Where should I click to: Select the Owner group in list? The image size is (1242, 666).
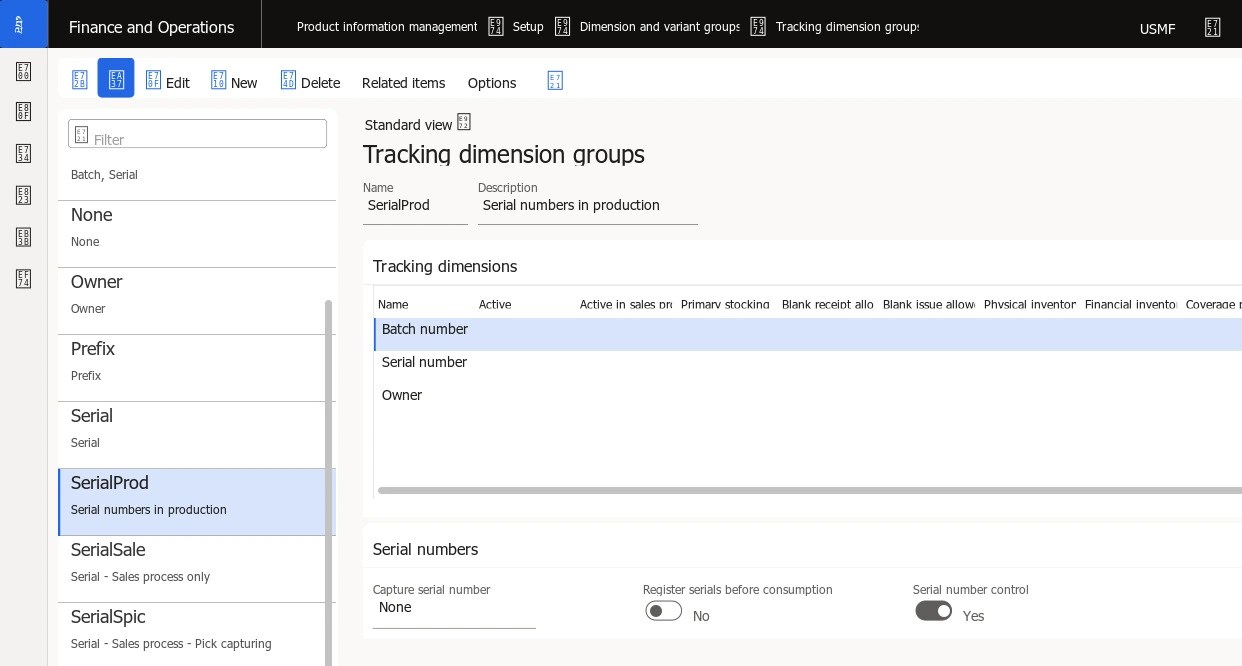coord(197,301)
